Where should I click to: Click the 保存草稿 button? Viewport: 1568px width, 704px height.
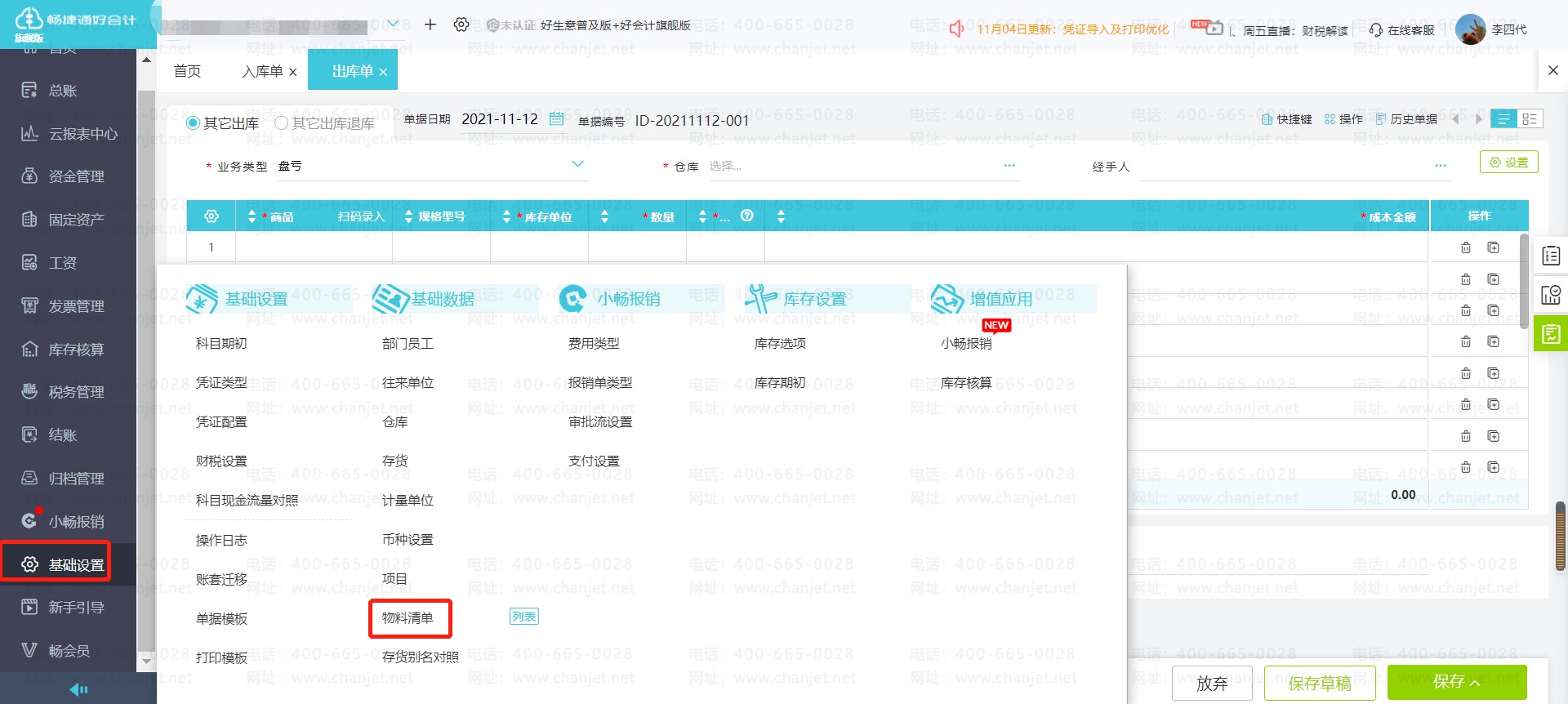point(1319,683)
